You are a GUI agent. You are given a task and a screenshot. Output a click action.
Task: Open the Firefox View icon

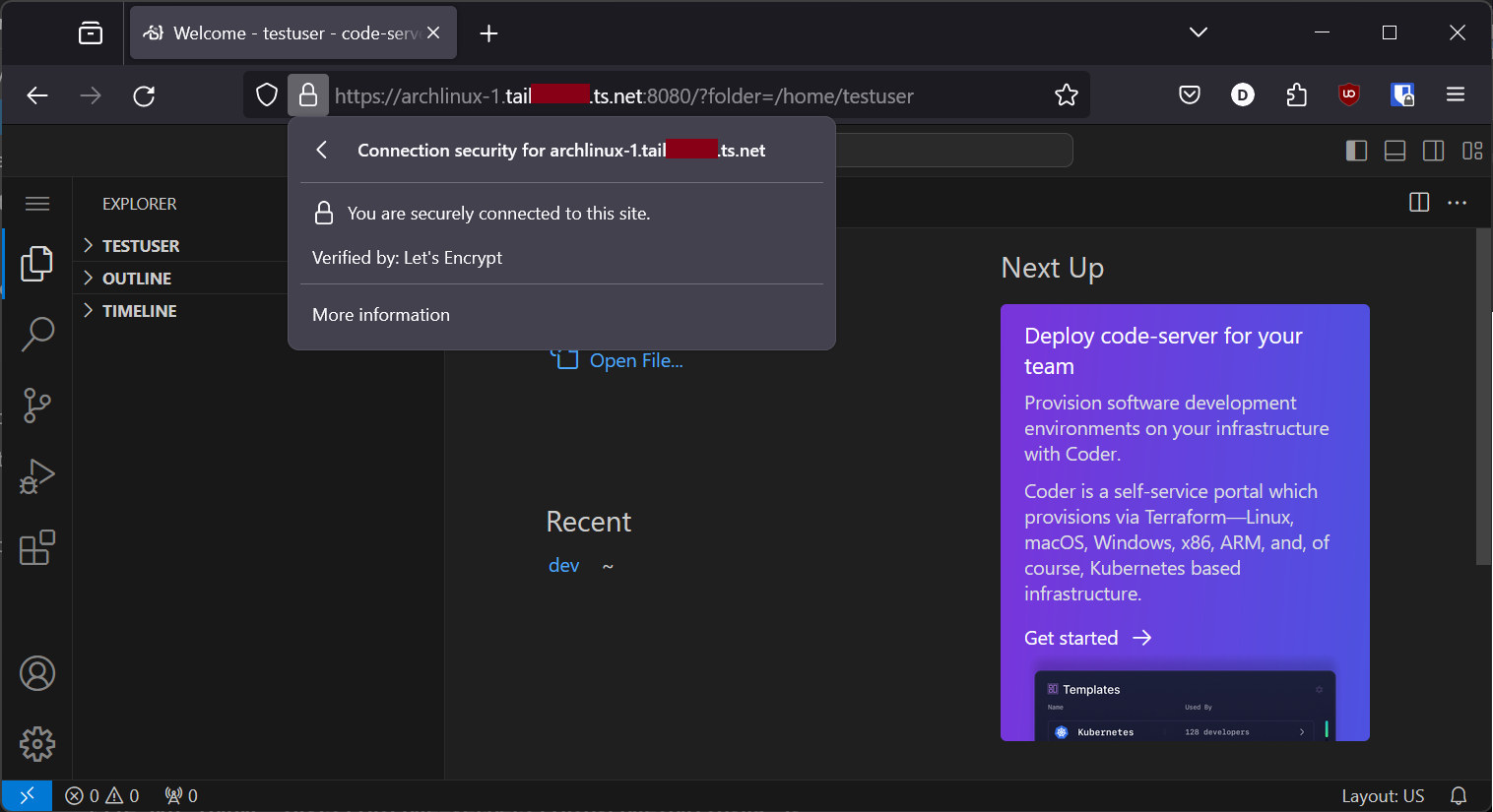91,33
